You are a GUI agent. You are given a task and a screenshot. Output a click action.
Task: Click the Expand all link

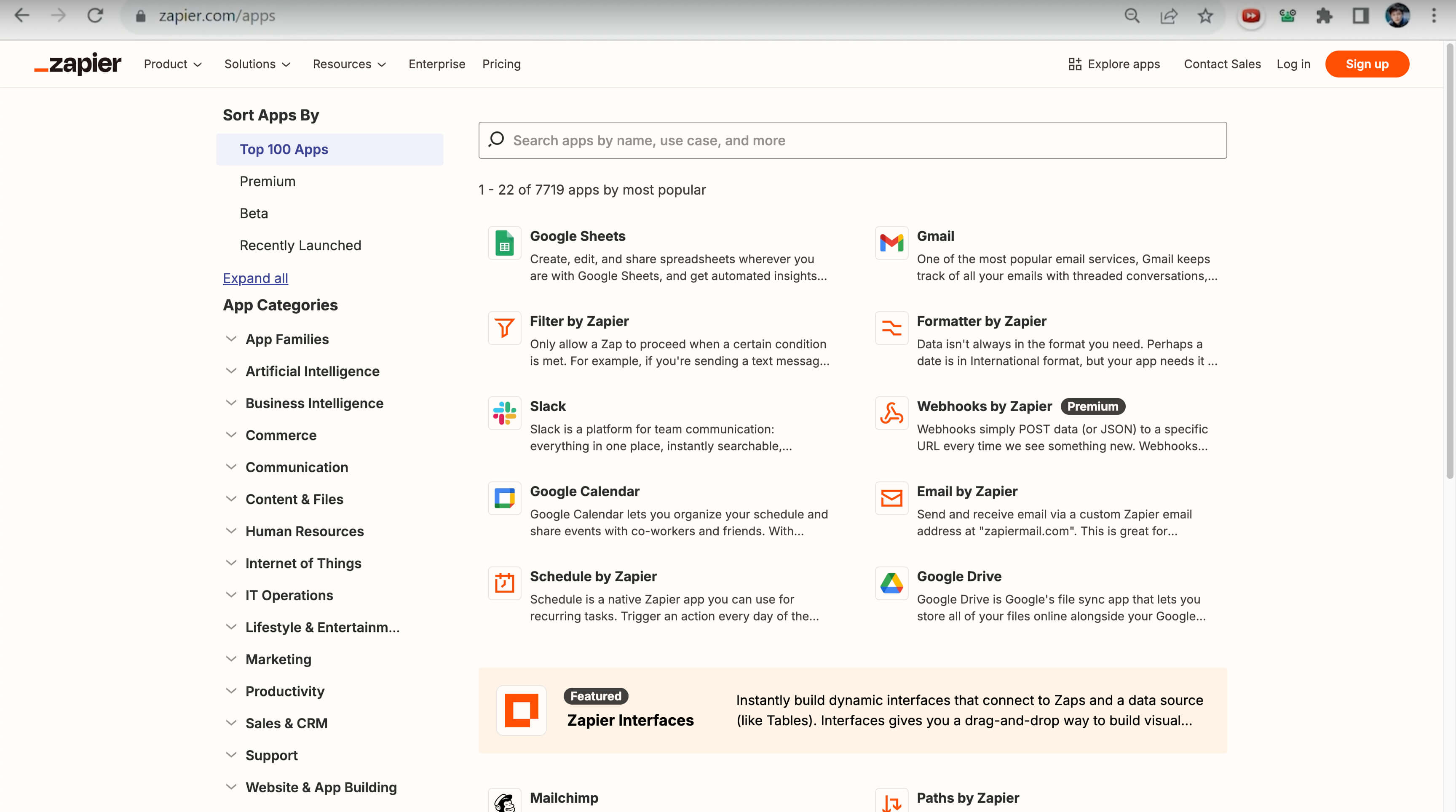[x=255, y=278]
